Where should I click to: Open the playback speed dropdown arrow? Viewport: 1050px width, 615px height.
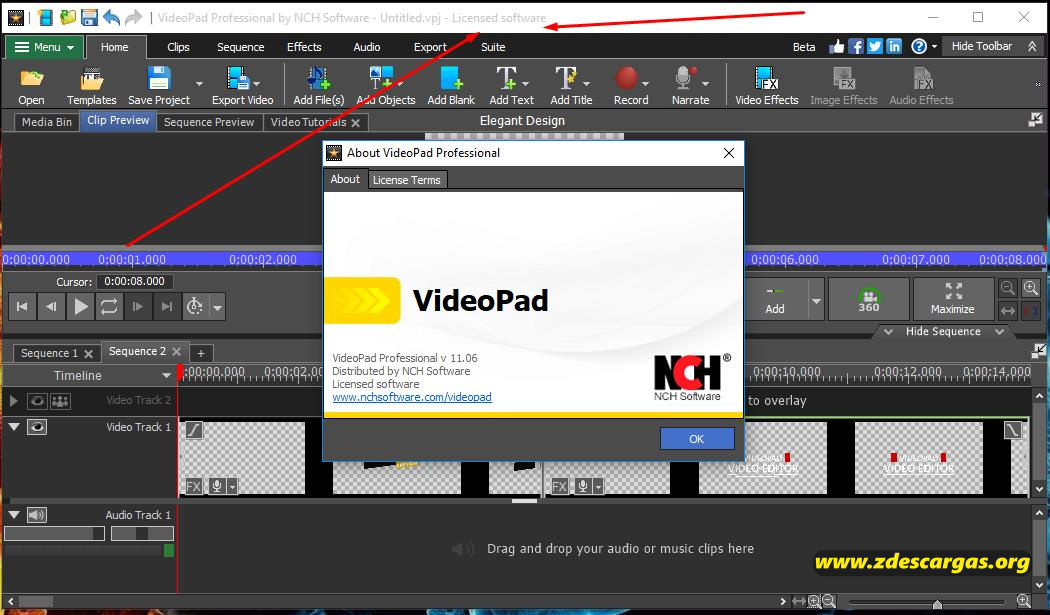pos(217,308)
